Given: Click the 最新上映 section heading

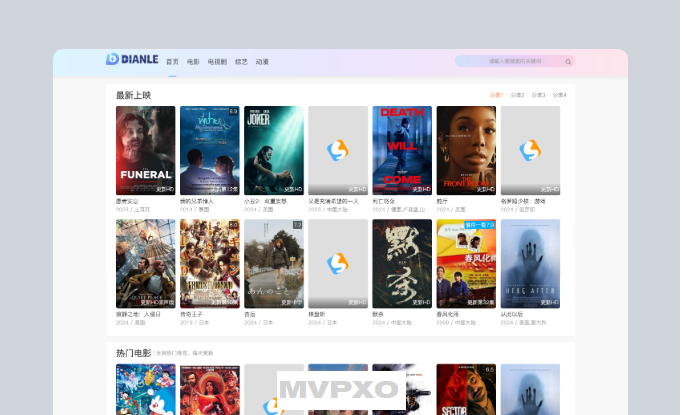Looking at the screenshot, I should (133, 95).
